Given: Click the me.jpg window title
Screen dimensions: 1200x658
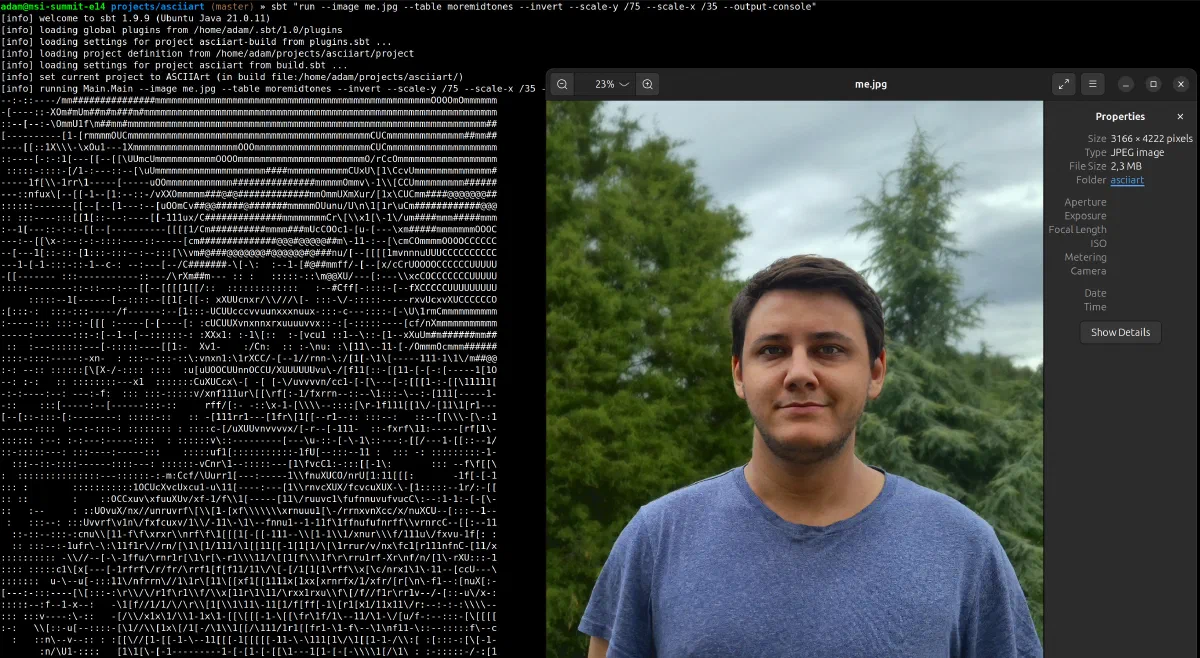Looking at the screenshot, I should tap(871, 85).
